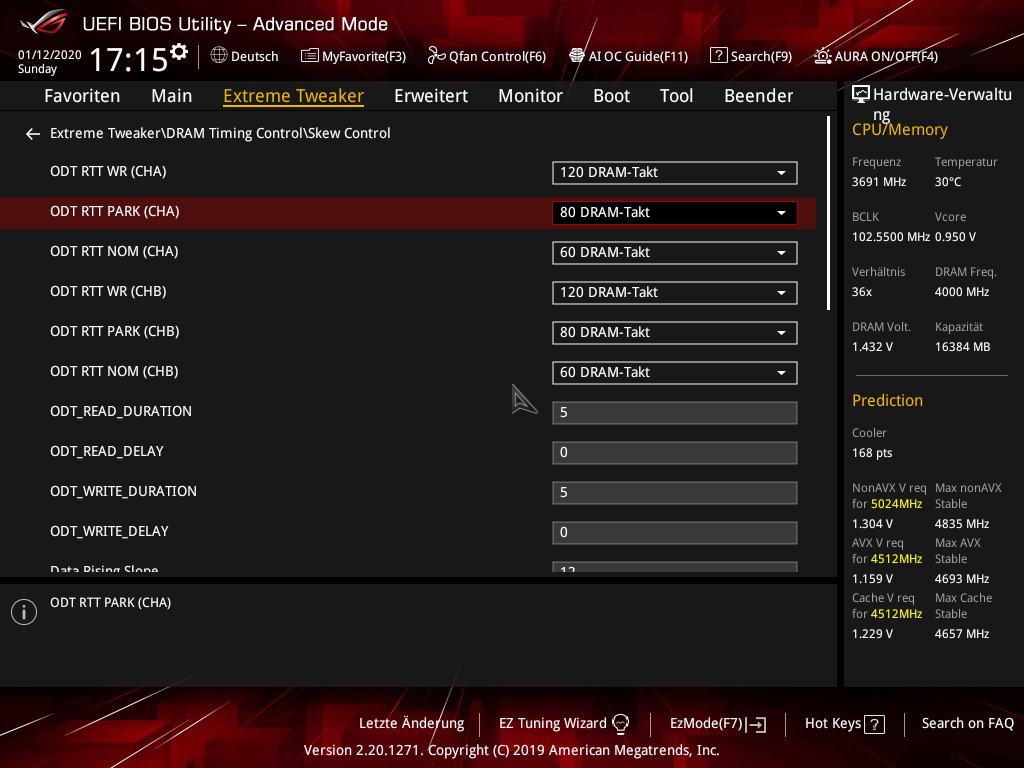Click EZ Tuning Wizard lightbulb icon

point(620,724)
